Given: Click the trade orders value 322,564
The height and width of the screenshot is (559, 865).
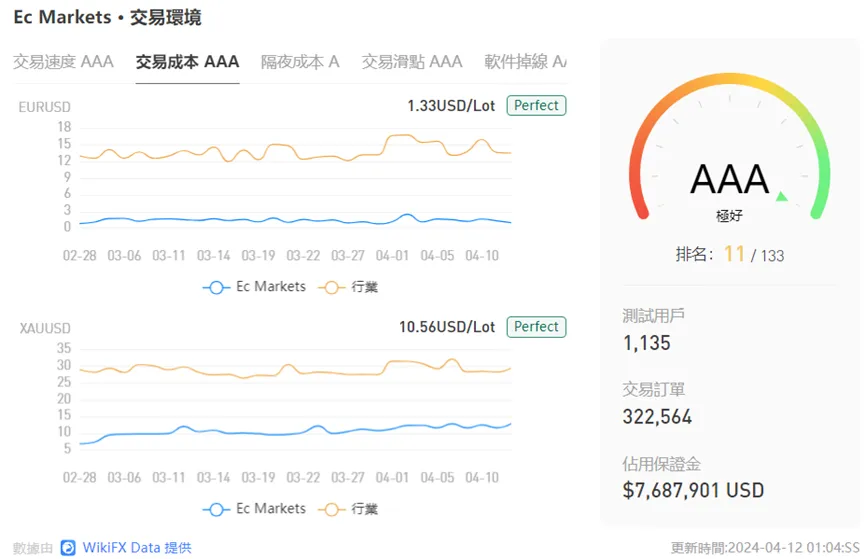Looking at the screenshot, I should (657, 417).
